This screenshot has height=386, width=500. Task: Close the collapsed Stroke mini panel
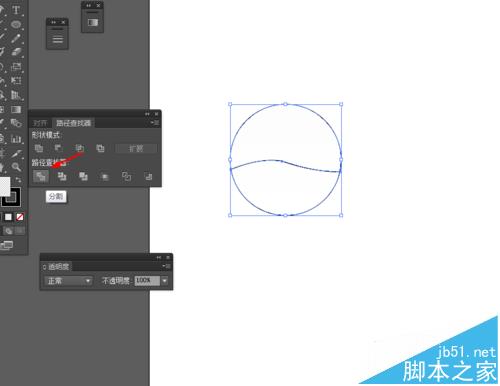coord(63,22)
